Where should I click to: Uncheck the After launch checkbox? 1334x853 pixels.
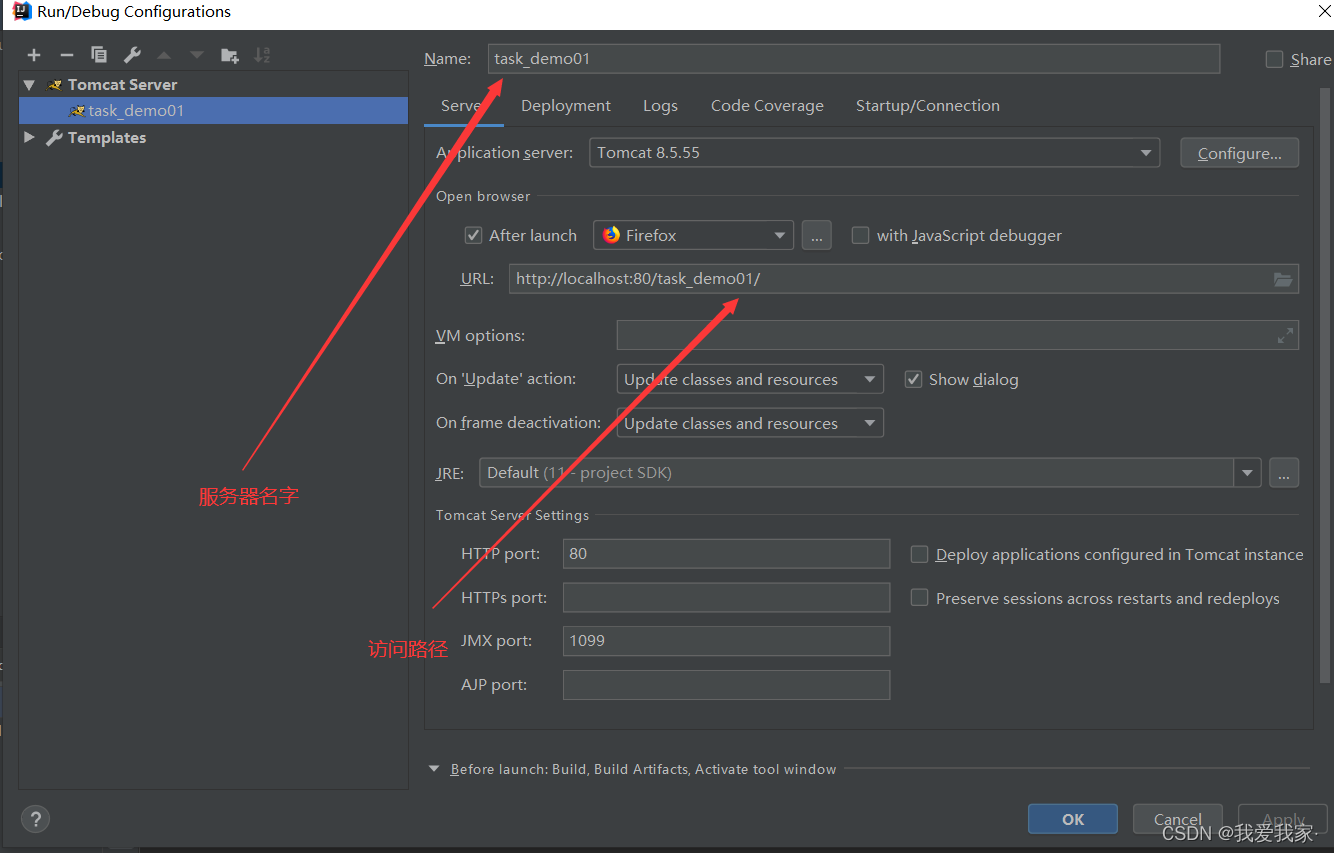474,235
